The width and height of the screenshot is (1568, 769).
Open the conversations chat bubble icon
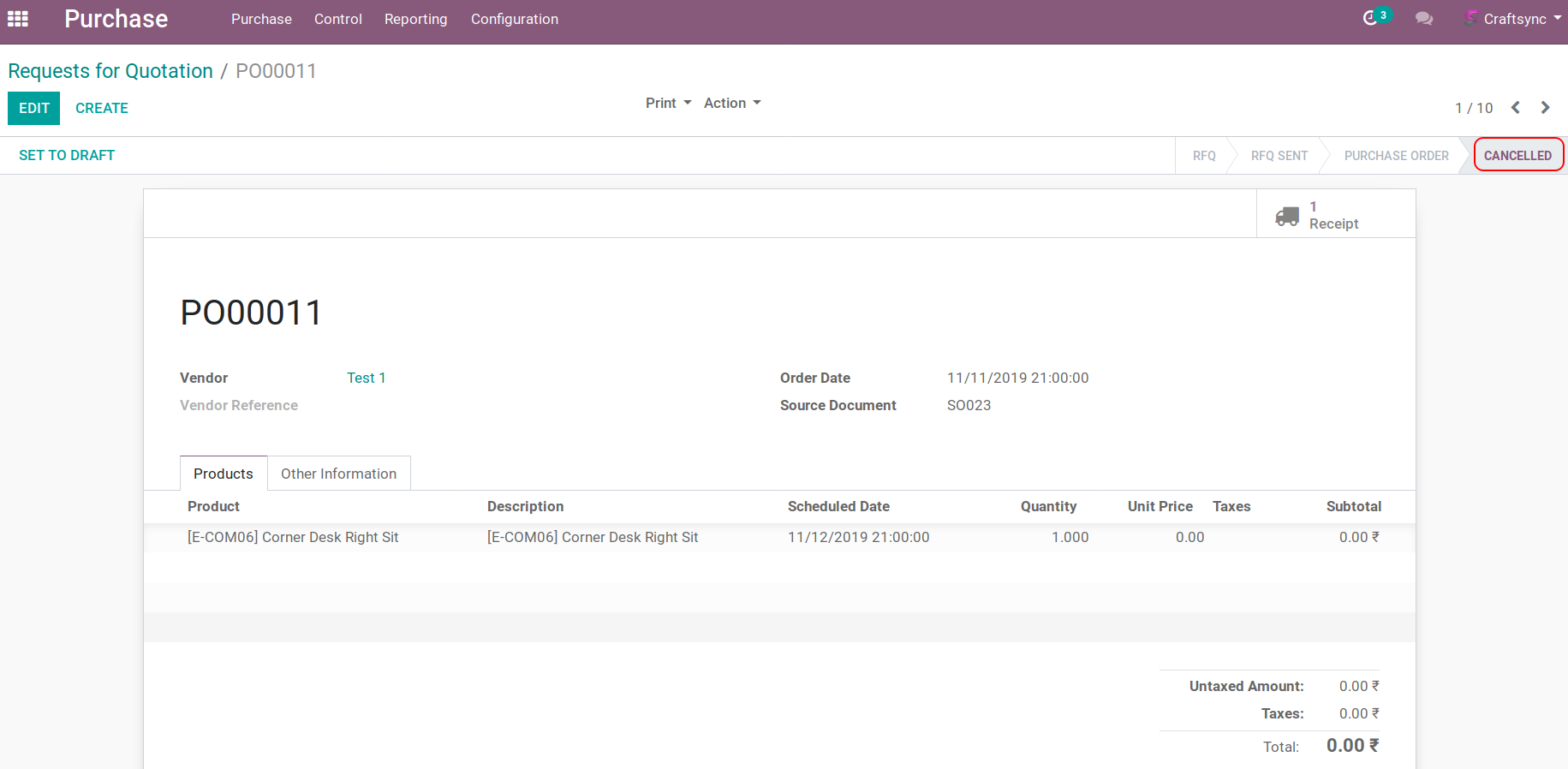pyautogui.click(x=1424, y=19)
